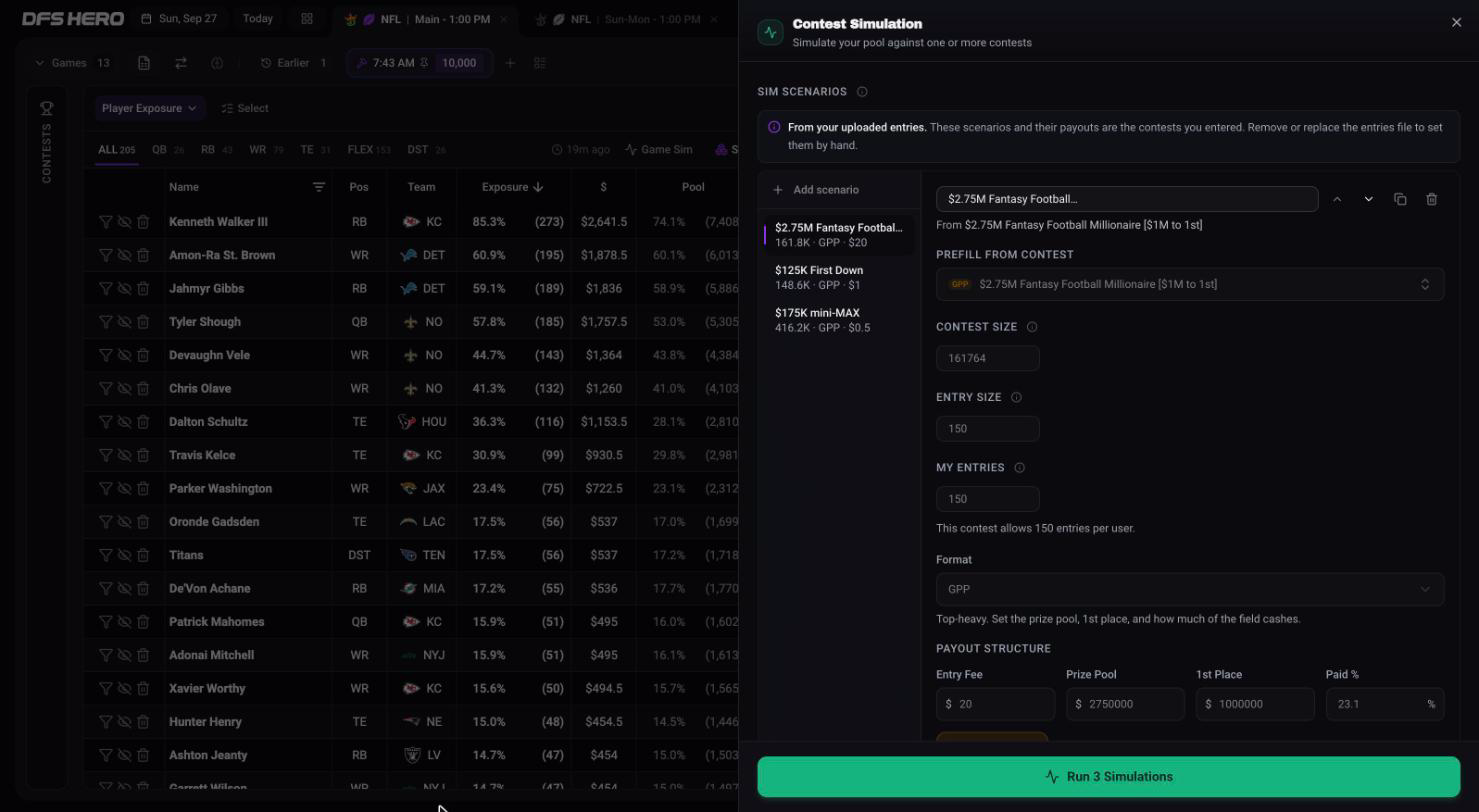Switch to QB position tab
Screen dimensions: 1479x812
click(168, 150)
